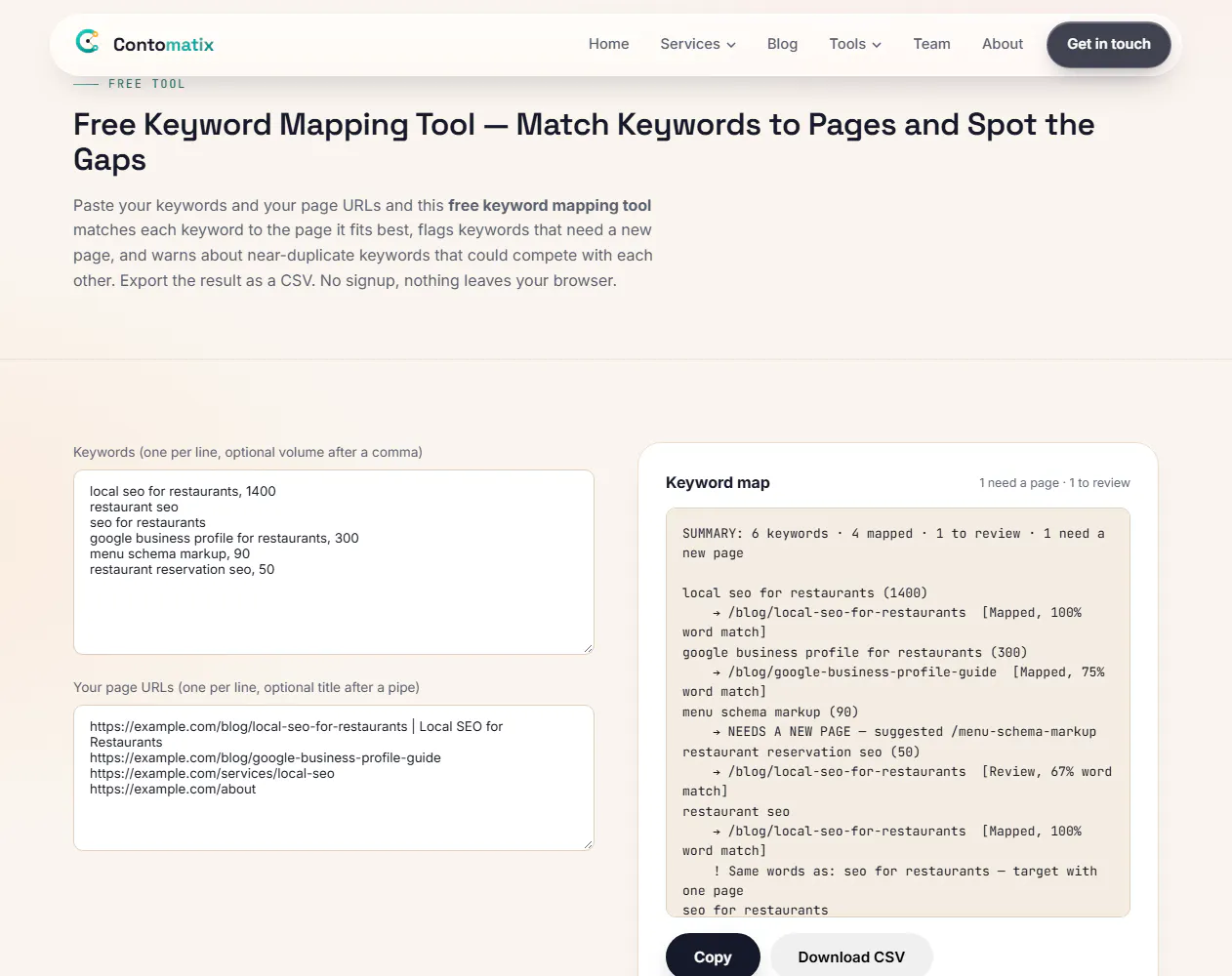
Task: Click the 'Keyword map' heading
Action: point(718,482)
